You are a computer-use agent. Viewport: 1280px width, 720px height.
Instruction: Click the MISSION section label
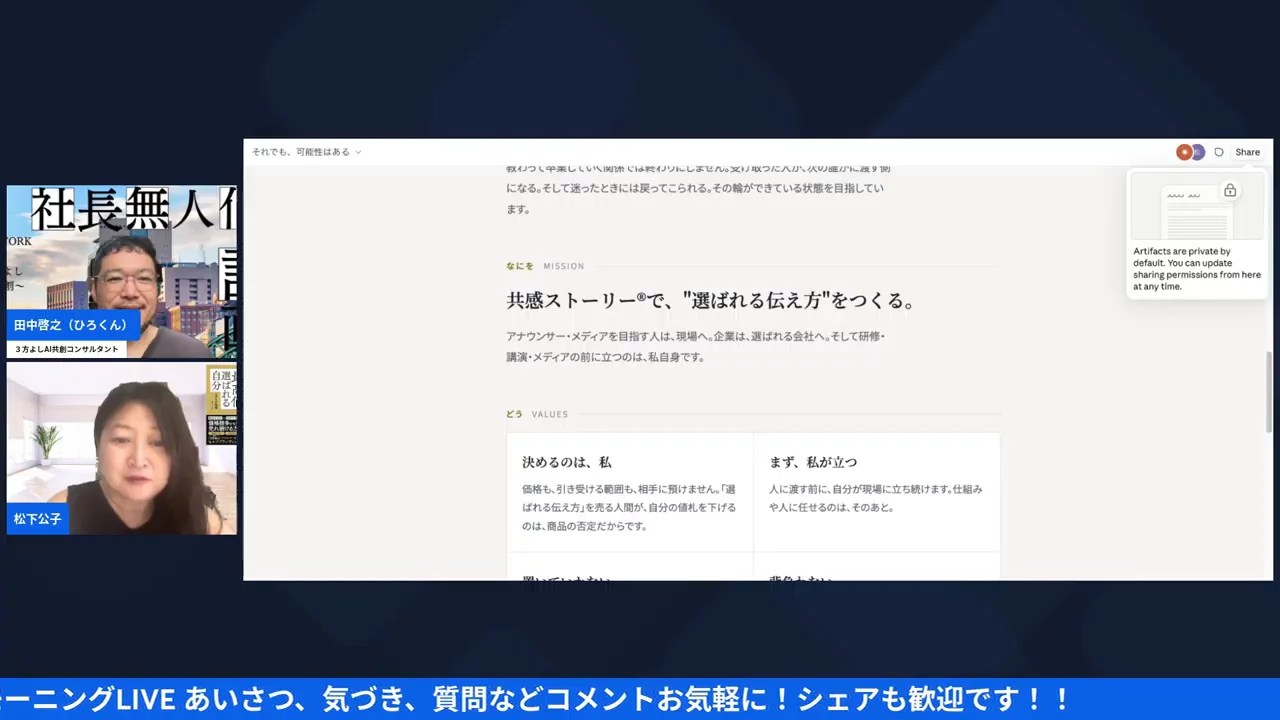[x=564, y=266]
